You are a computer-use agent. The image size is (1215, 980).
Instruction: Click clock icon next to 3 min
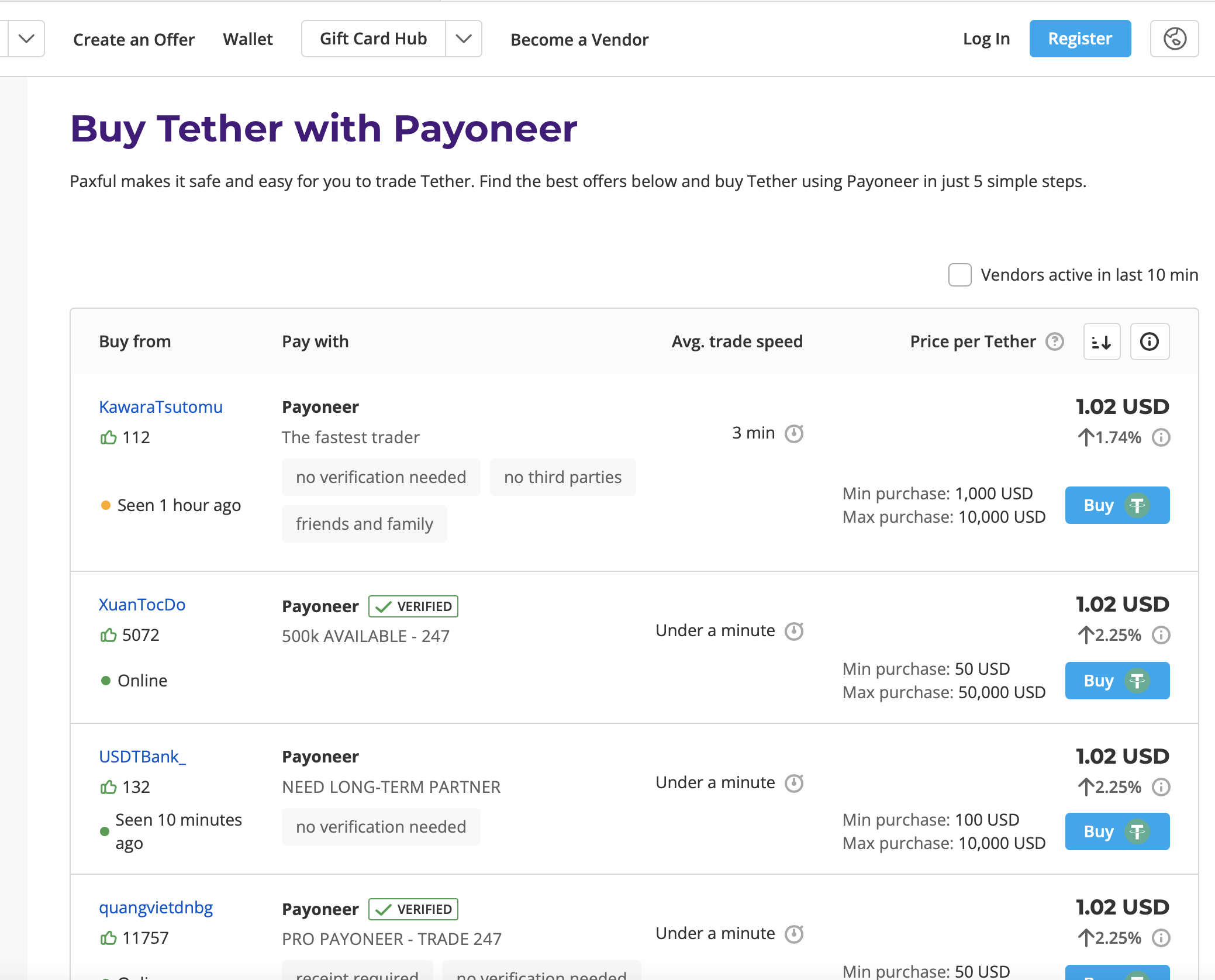pos(794,433)
